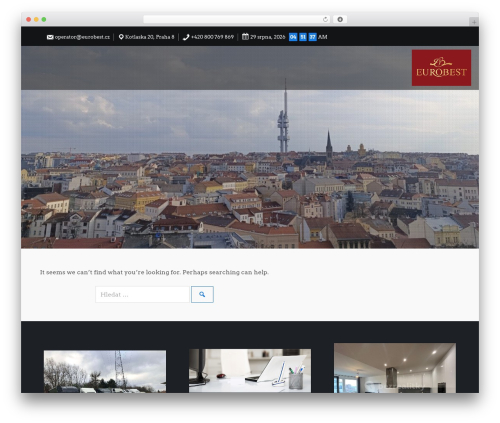Call the +420 800 769 869 number
This screenshot has width=500, height=423.
point(213,37)
